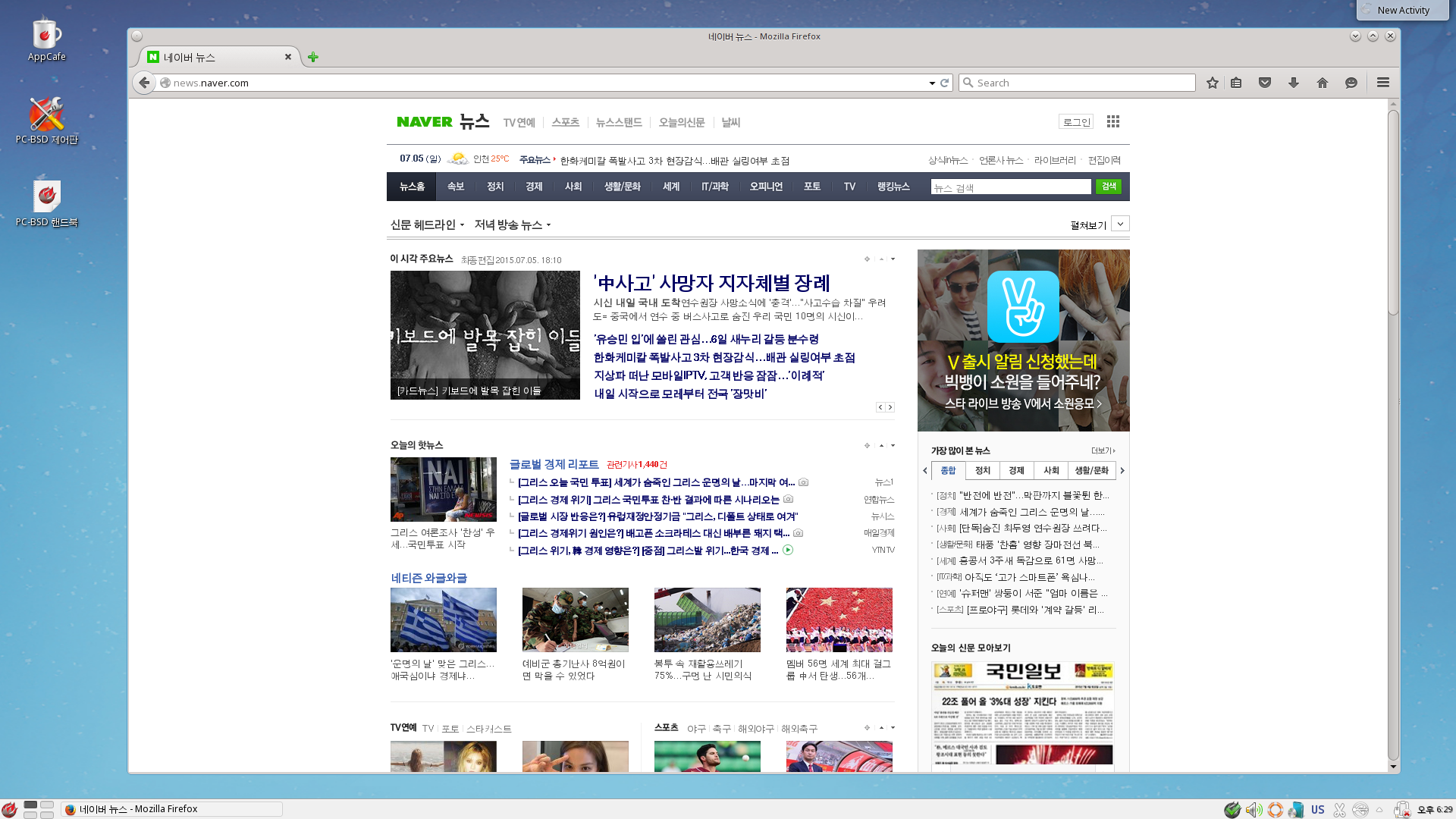Open the PC-BSD start menu flame icon
Image resolution: width=1456 pixels, height=819 pixels.
pos(9,809)
